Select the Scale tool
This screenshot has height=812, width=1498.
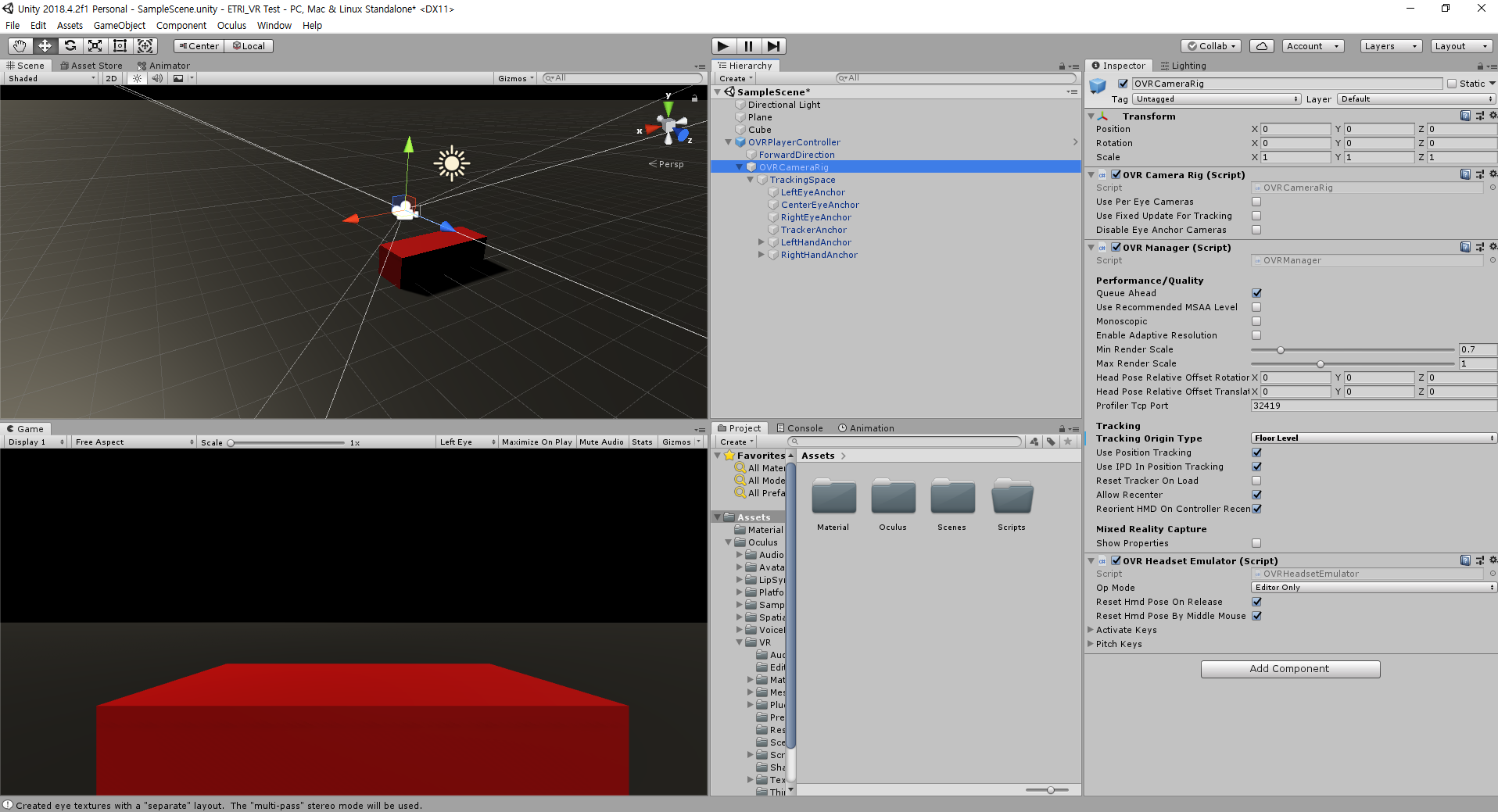95,46
